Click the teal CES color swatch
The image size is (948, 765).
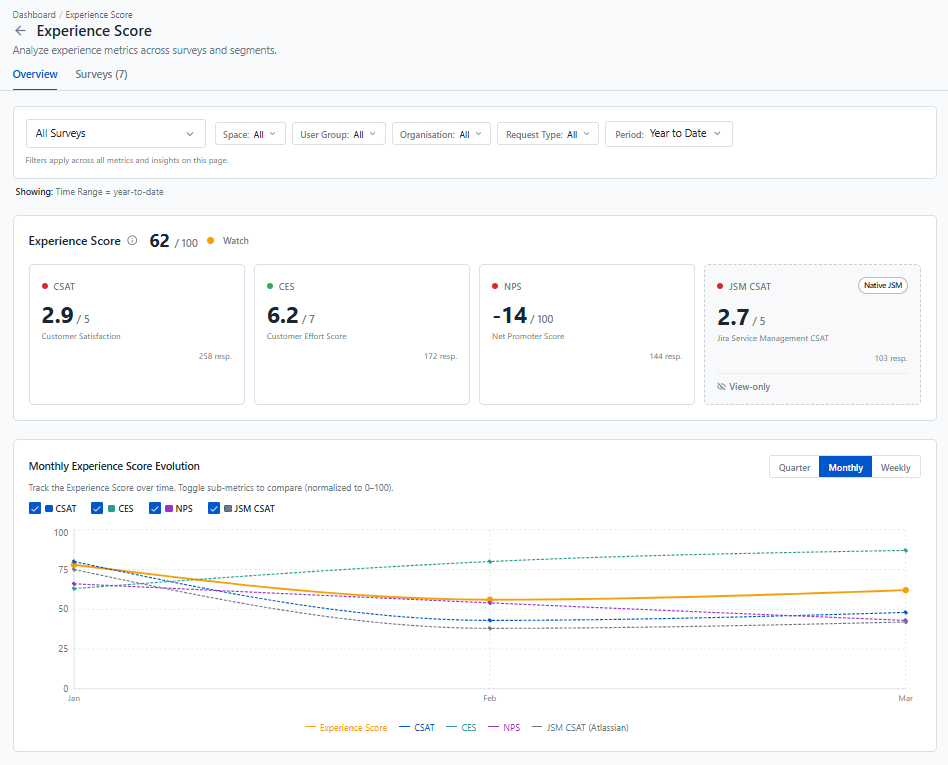[x=111, y=509]
